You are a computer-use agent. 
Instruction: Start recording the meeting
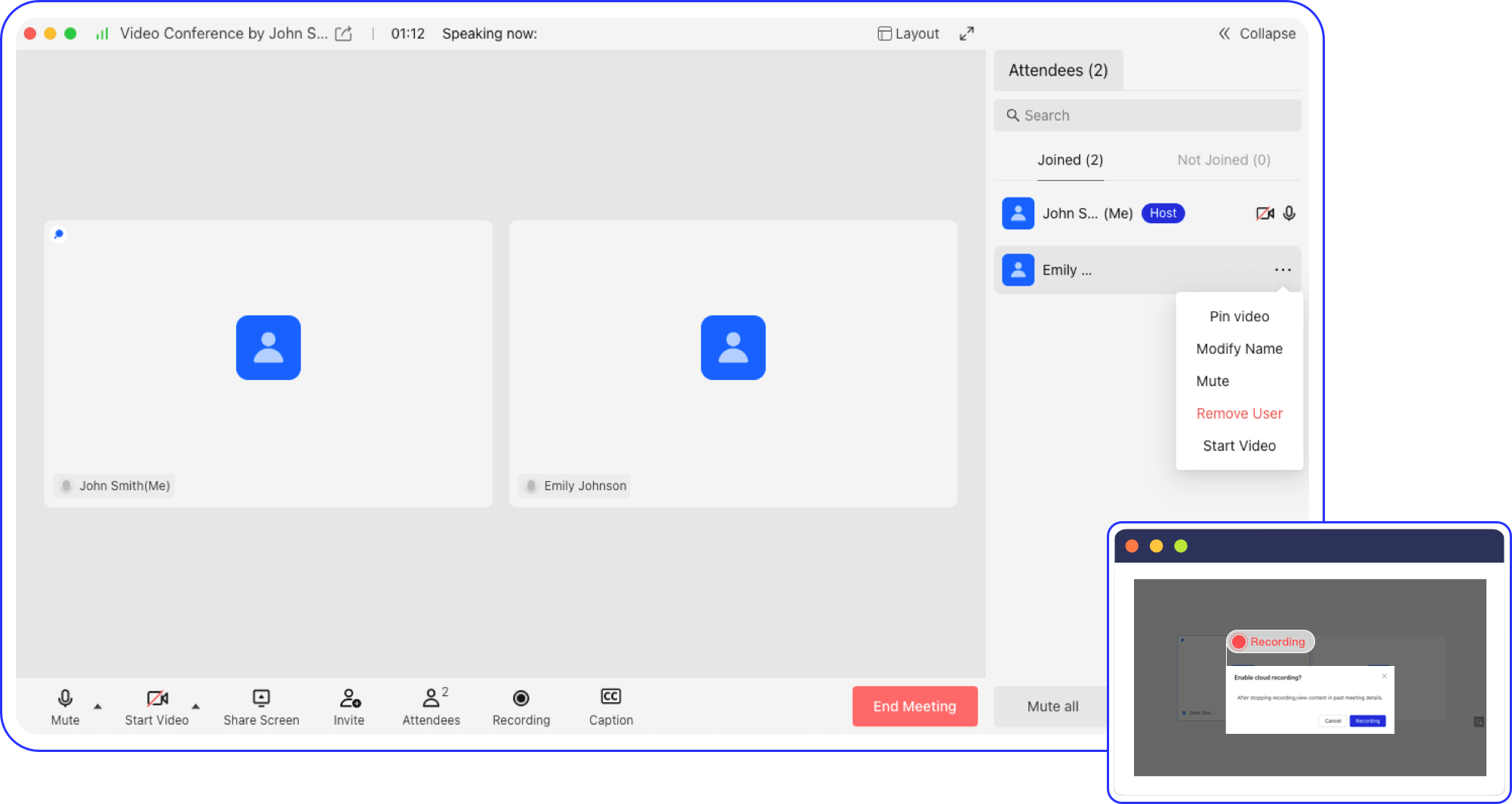coord(521,706)
